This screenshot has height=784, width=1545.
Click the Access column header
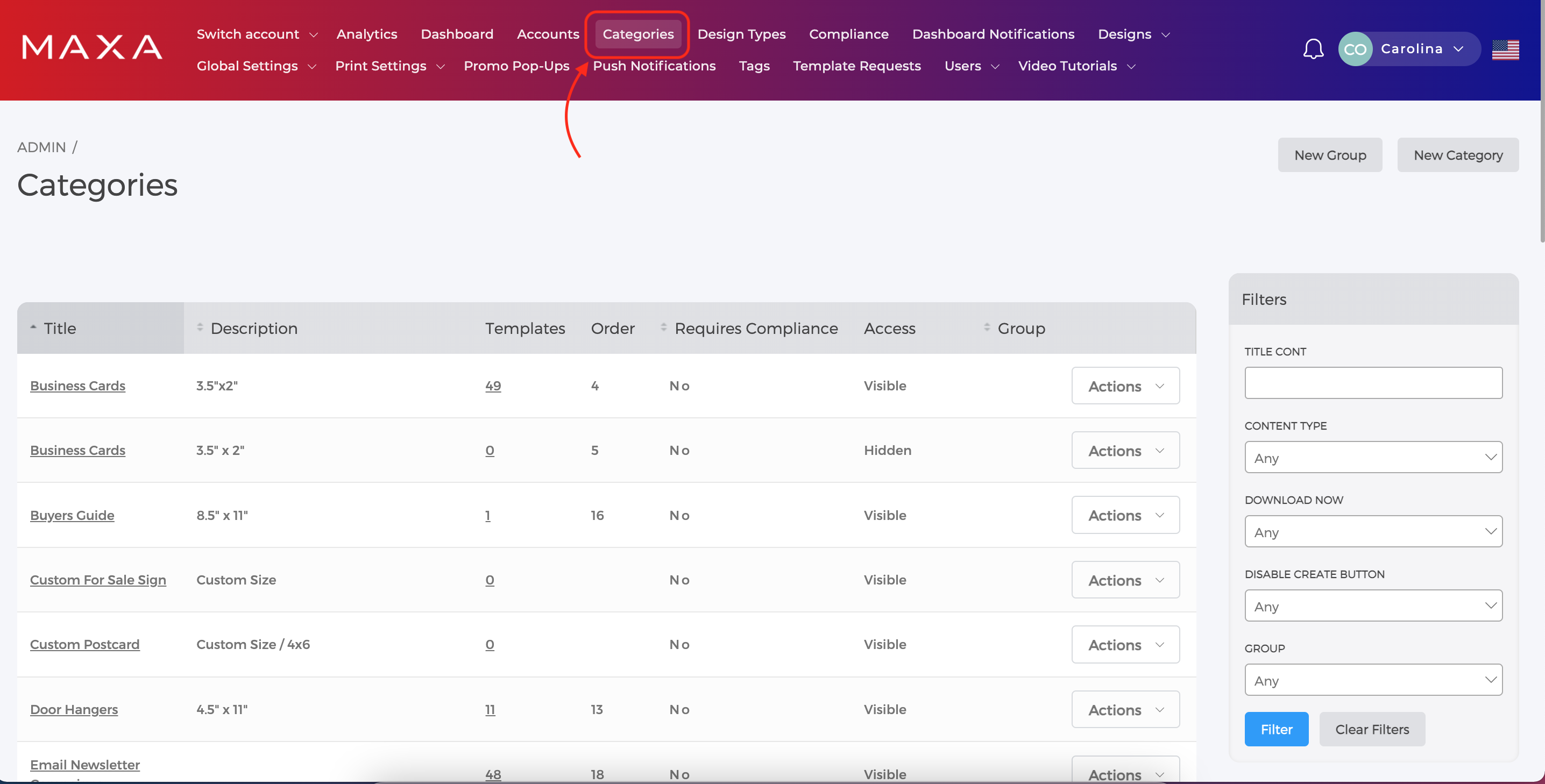tap(889, 328)
